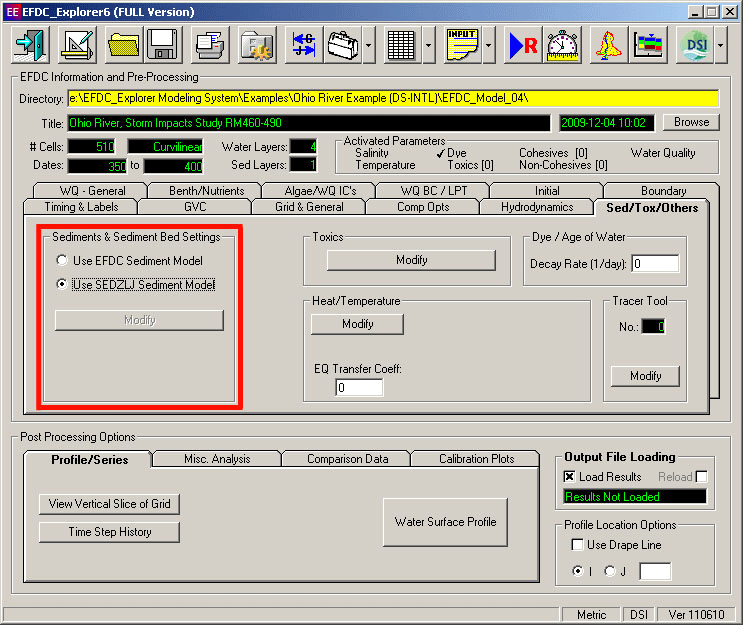Image resolution: width=743 pixels, height=625 pixels.
Task: Open the Boundary tab
Action: [663, 190]
